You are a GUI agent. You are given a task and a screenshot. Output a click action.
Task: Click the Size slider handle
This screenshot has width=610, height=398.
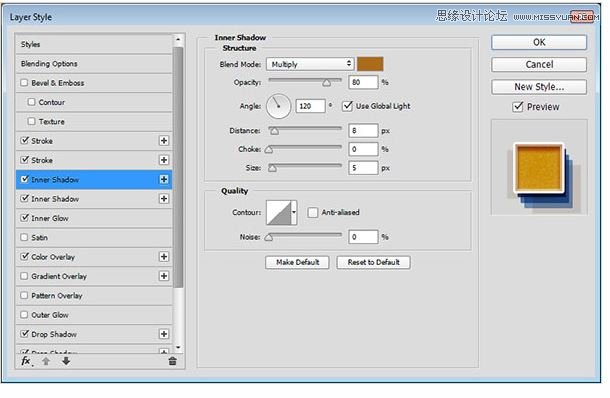272,168
